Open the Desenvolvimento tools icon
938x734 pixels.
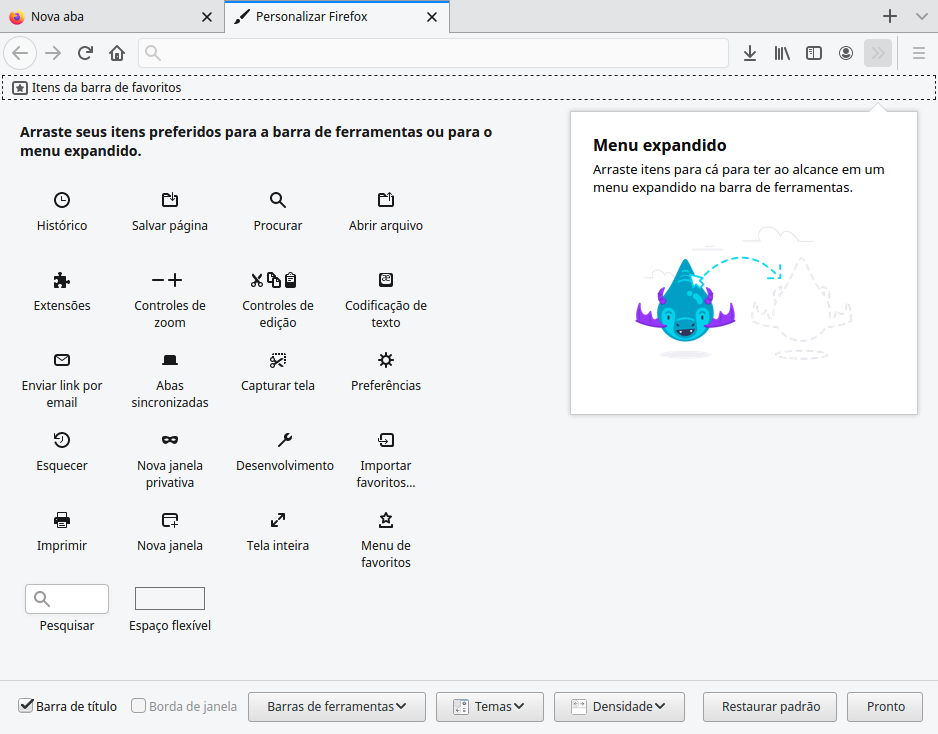(x=285, y=440)
